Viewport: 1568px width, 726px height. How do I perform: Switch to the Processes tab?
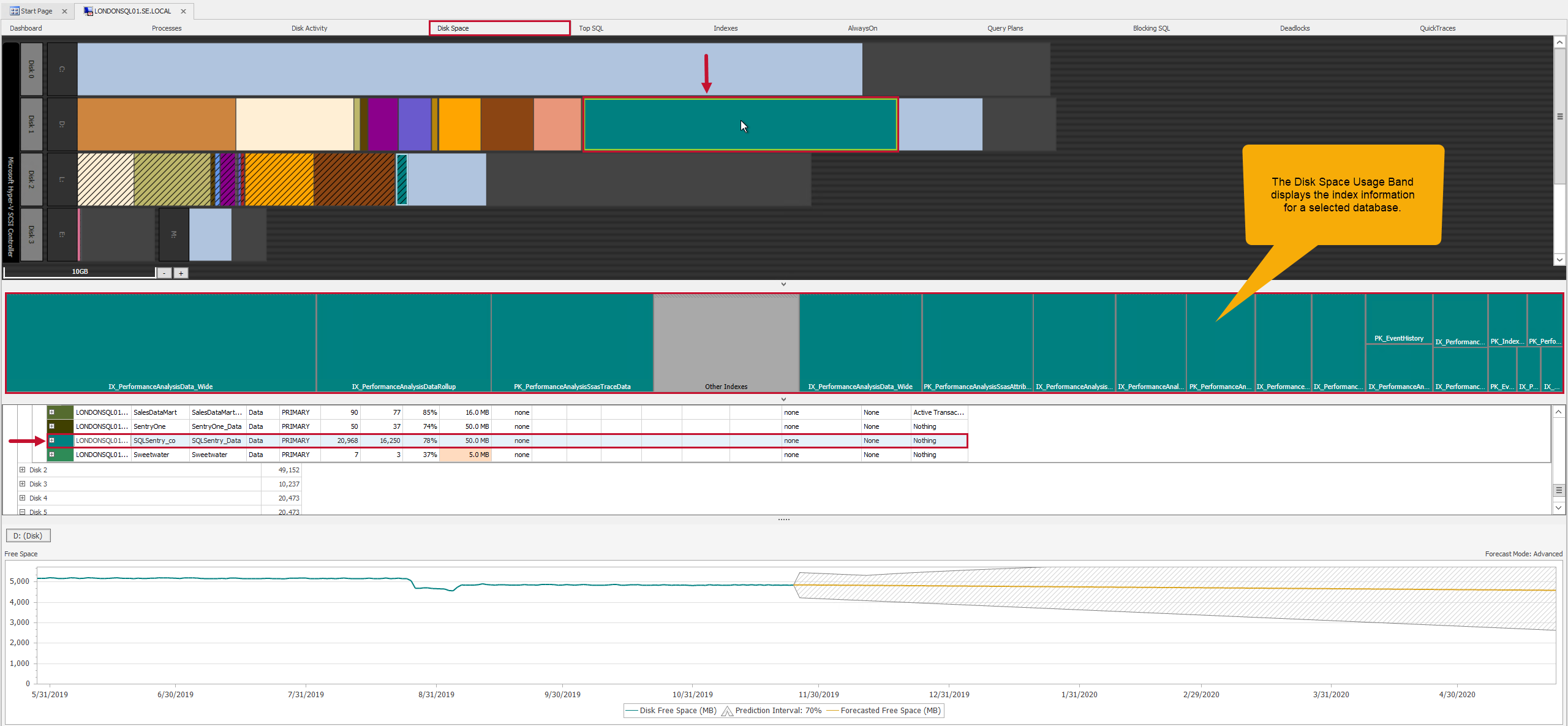tap(167, 28)
